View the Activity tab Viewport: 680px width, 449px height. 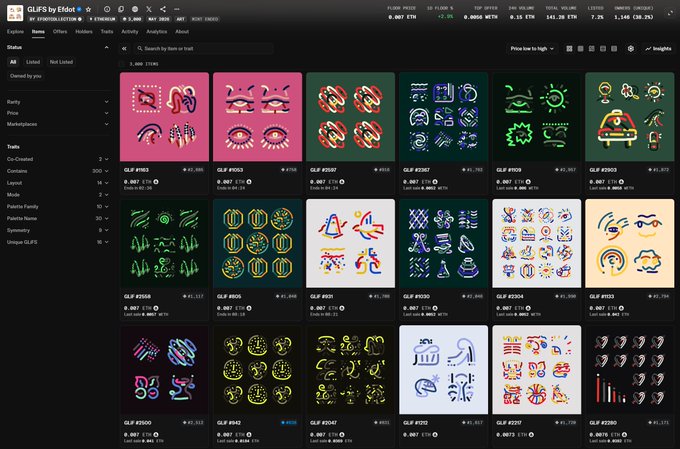(x=130, y=32)
